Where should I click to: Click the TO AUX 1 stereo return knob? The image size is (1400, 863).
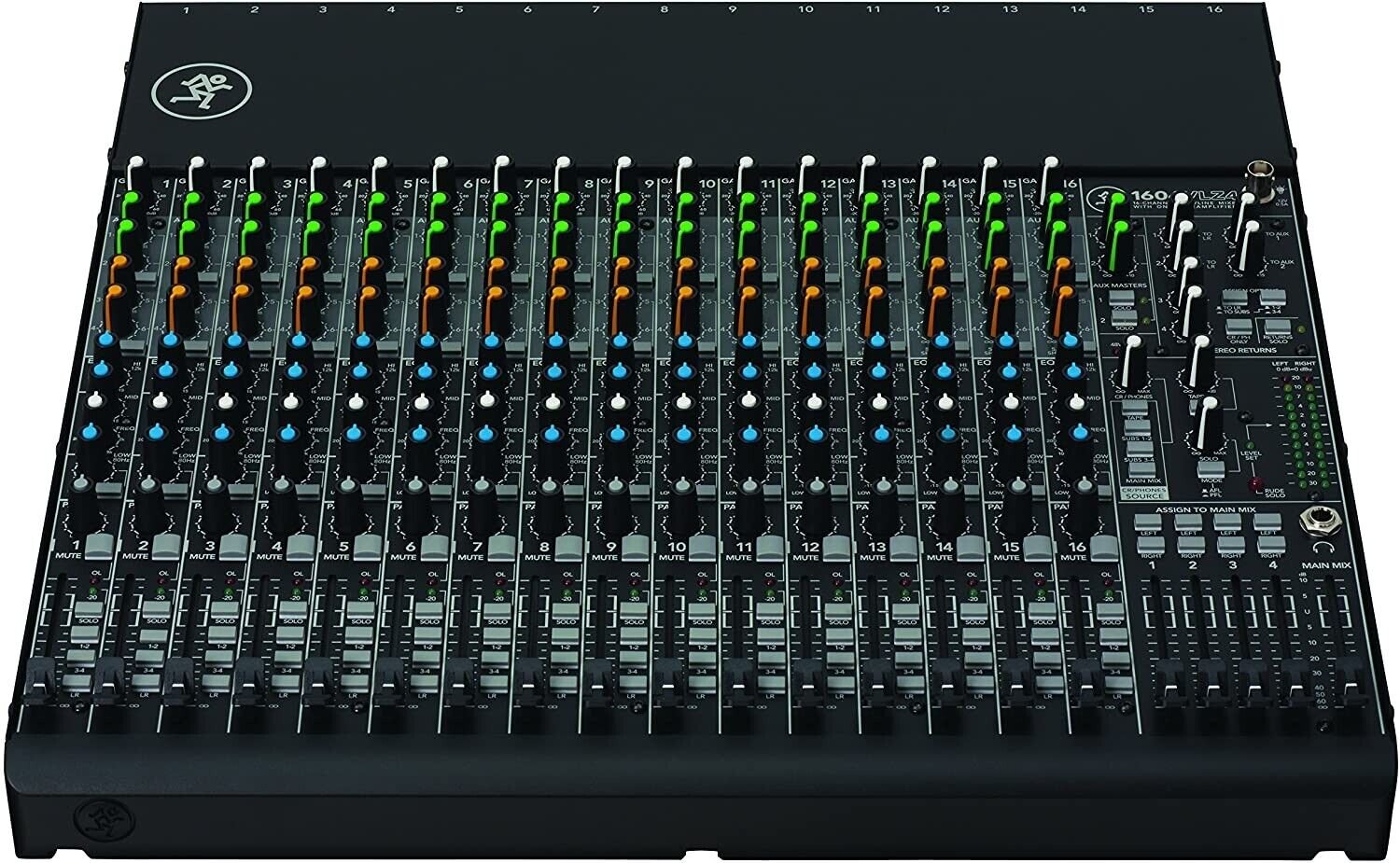click(x=1247, y=199)
